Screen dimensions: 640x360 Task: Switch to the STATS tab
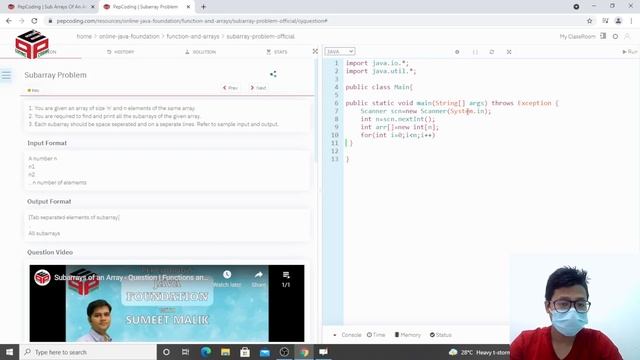[x=277, y=52]
